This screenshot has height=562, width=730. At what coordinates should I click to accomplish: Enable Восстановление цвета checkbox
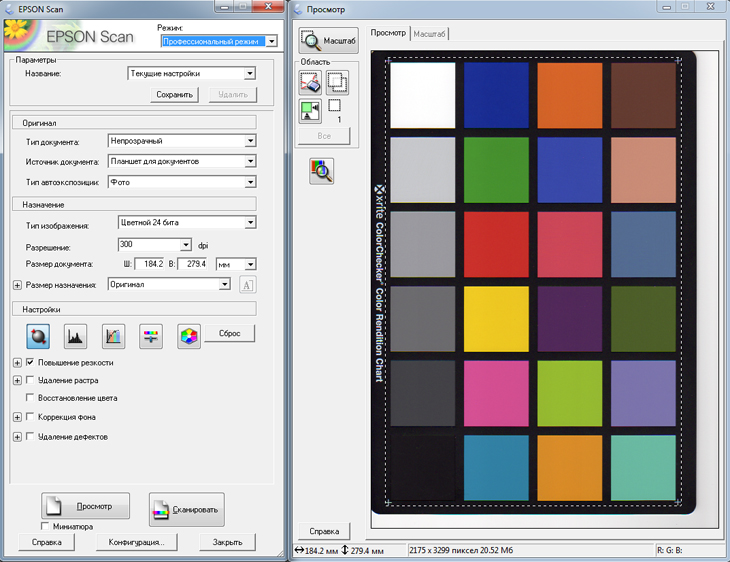coord(30,397)
